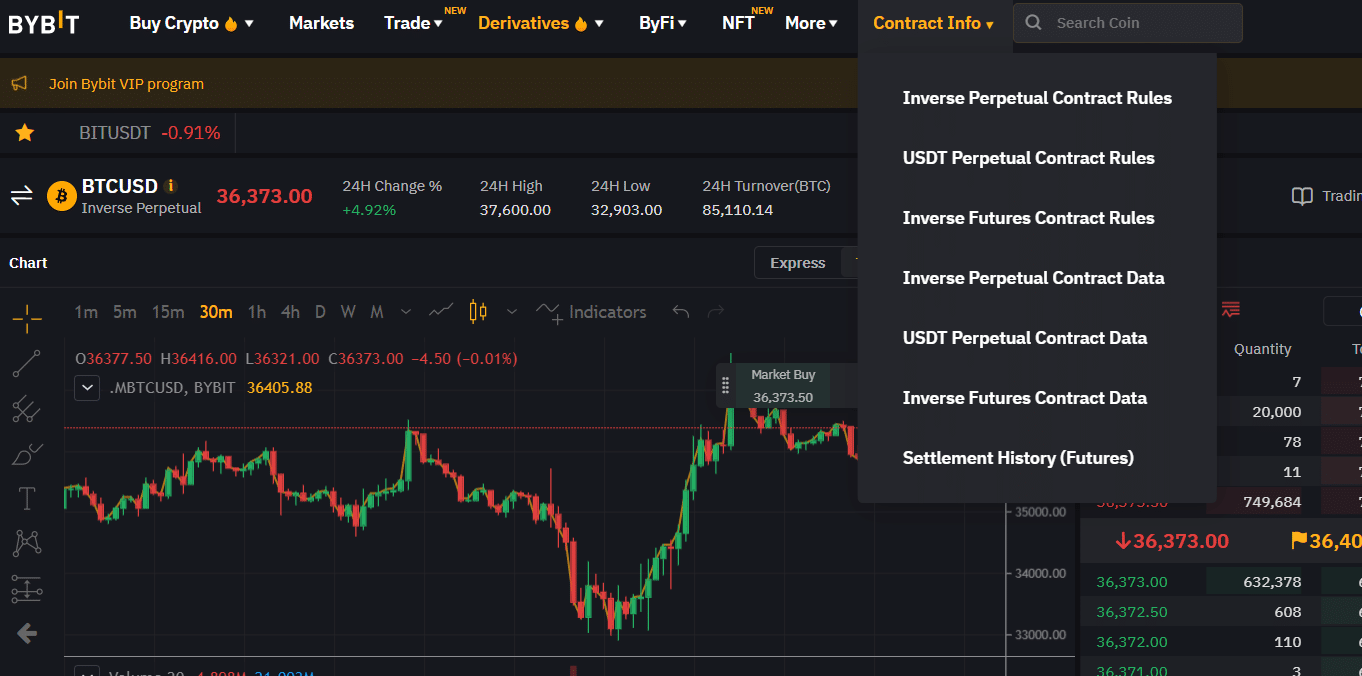Open the NFT page
The height and width of the screenshot is (676, 1362).
click(738, 23)
